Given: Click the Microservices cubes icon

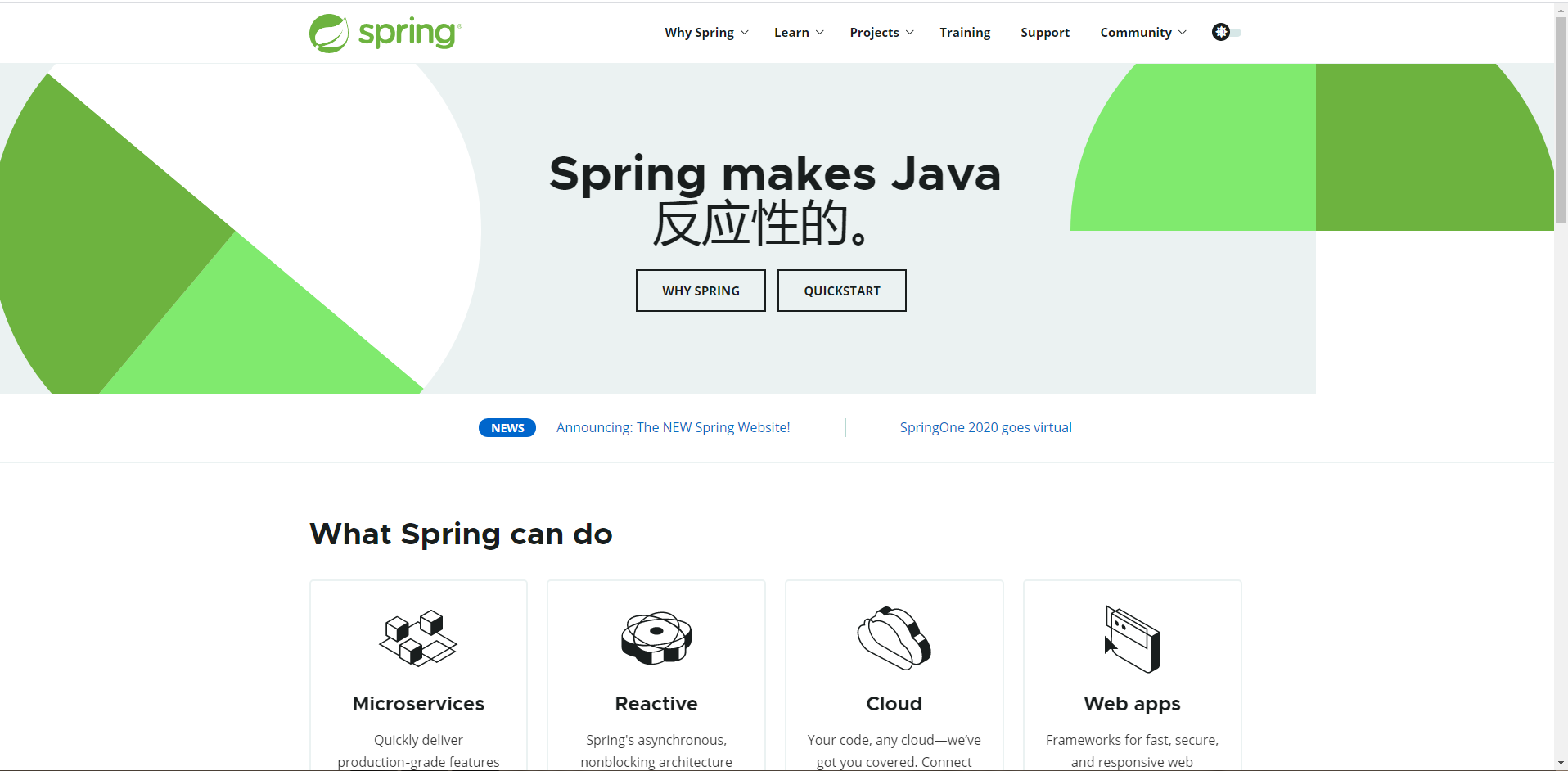Looking at the screenshot, I should [x=418, y=638].
